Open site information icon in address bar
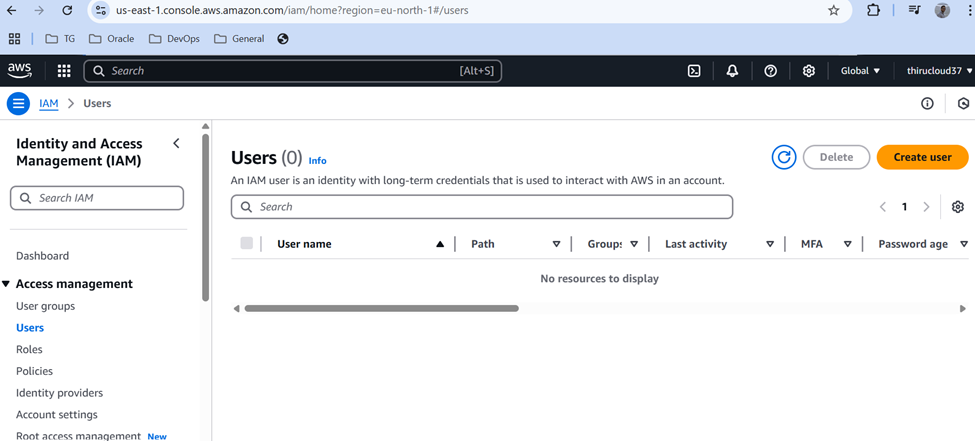 pyautogui.click(x=100, y=11)
